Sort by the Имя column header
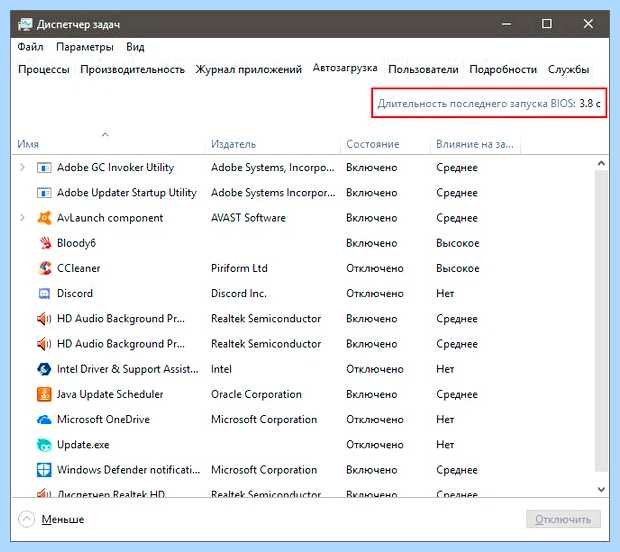 point(28,144)
